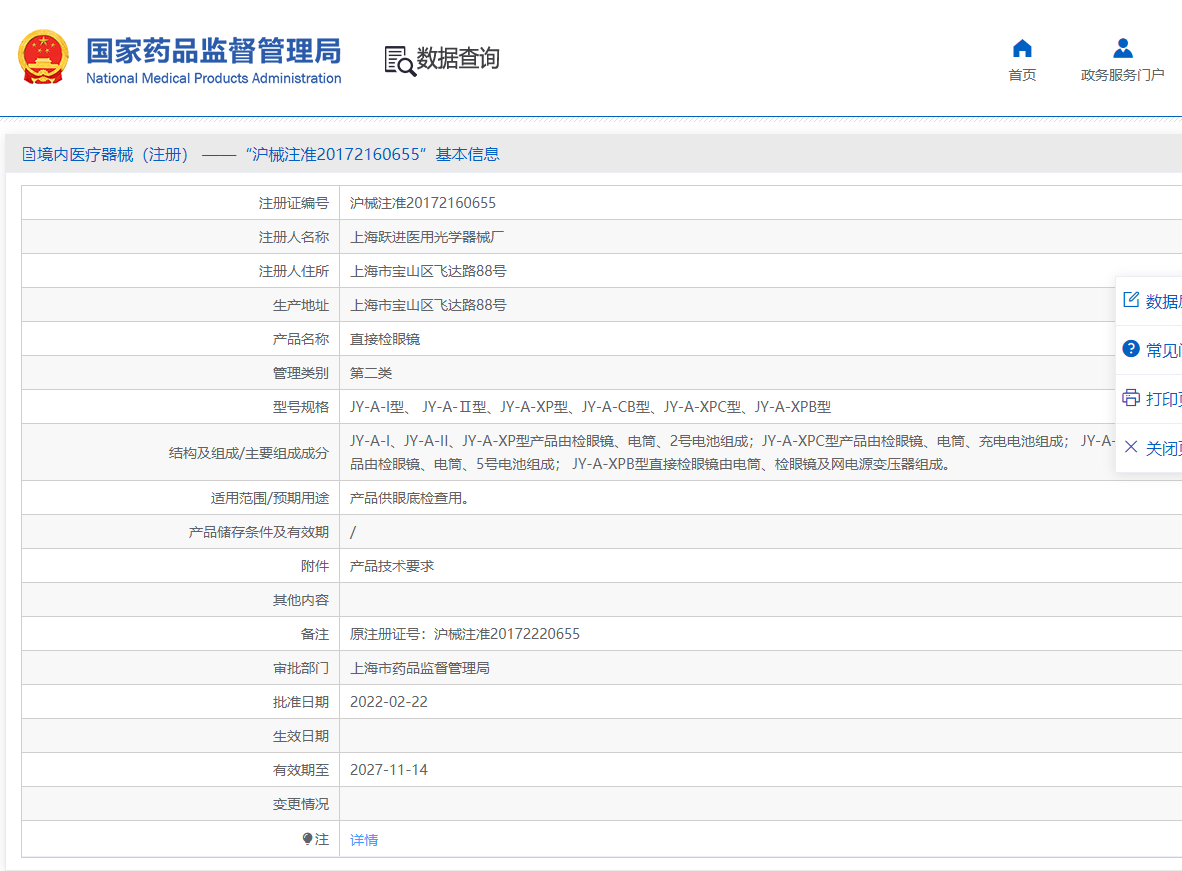Click 第二类 management category value
This screenshot has height=871, width=1182.
[371, 373]
